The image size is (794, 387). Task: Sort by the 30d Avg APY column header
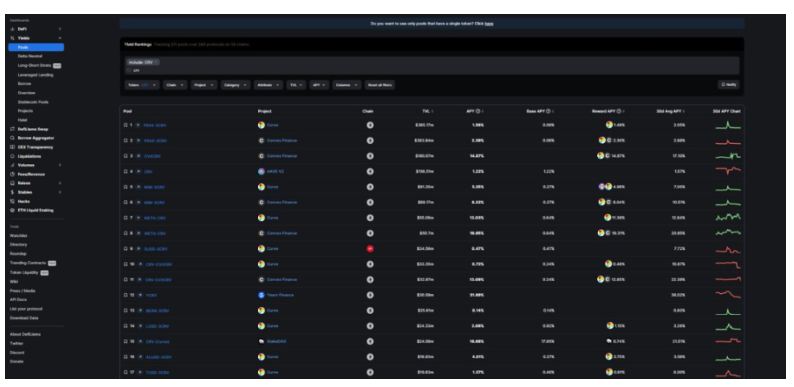point(671,111)
